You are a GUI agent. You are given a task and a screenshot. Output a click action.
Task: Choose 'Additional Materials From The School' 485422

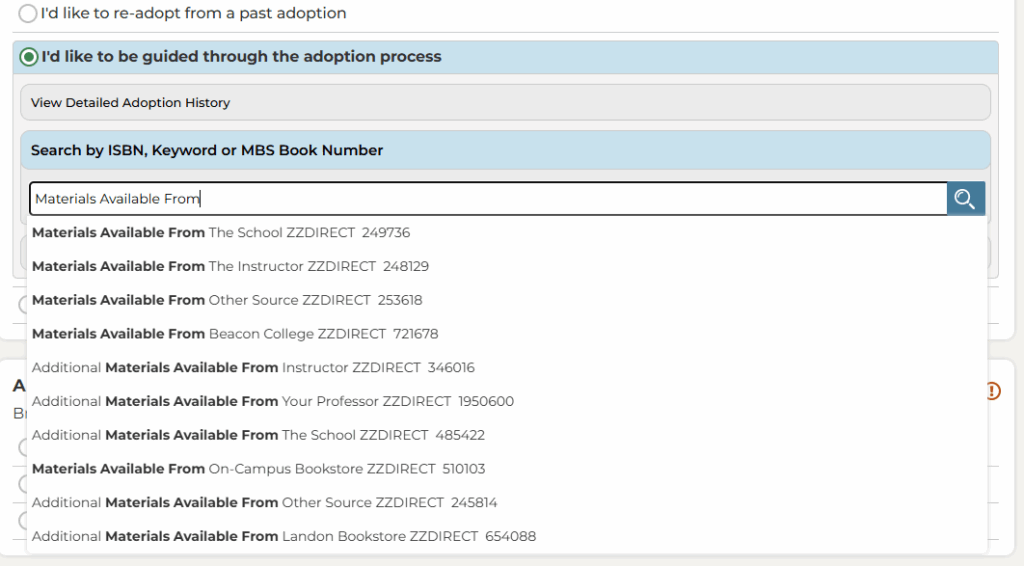pyautogui.click(x=258, y=435)
